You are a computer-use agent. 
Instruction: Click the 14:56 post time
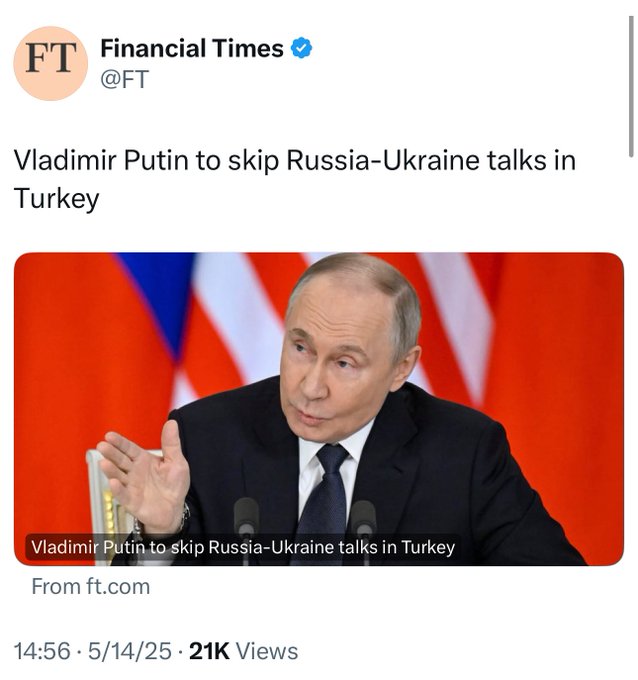click(x=42, y=651)
